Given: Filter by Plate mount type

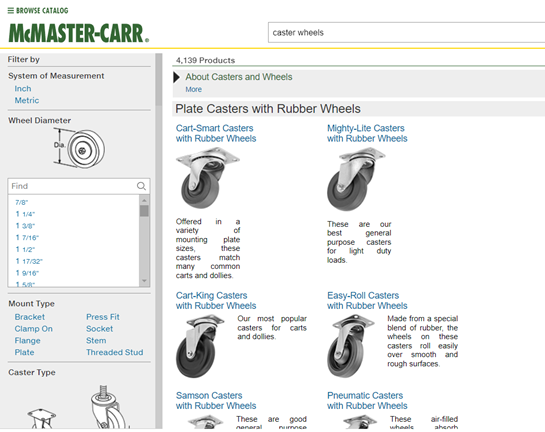Looking at the screenshot, I should [x=24, y=352].
